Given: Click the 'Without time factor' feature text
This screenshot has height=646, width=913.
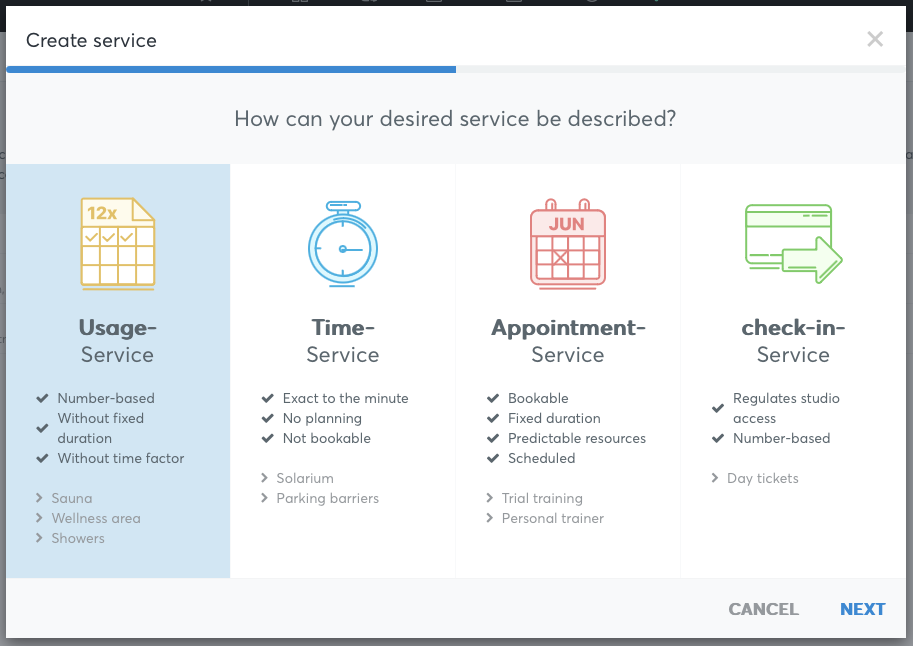Looking at the screenshot, I should [121, 458].
